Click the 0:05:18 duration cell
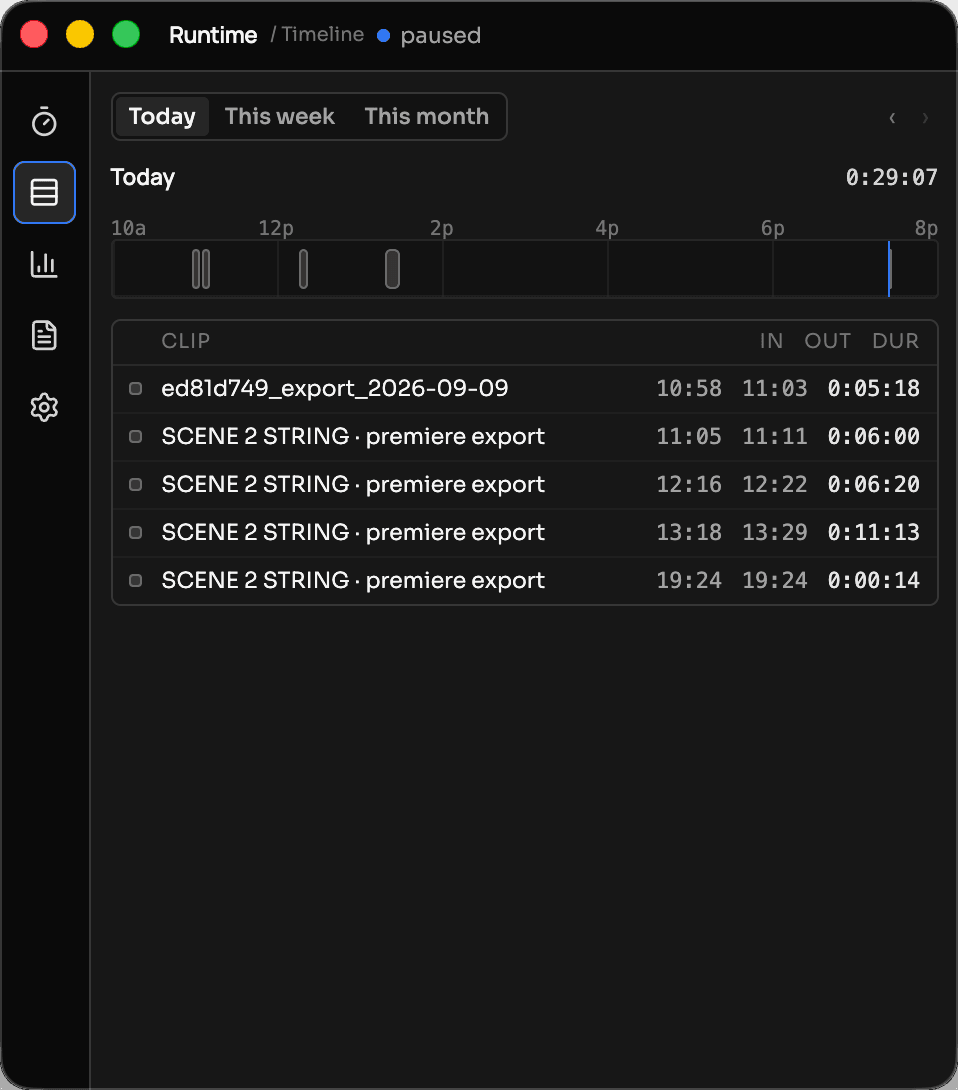 point(873,389)
